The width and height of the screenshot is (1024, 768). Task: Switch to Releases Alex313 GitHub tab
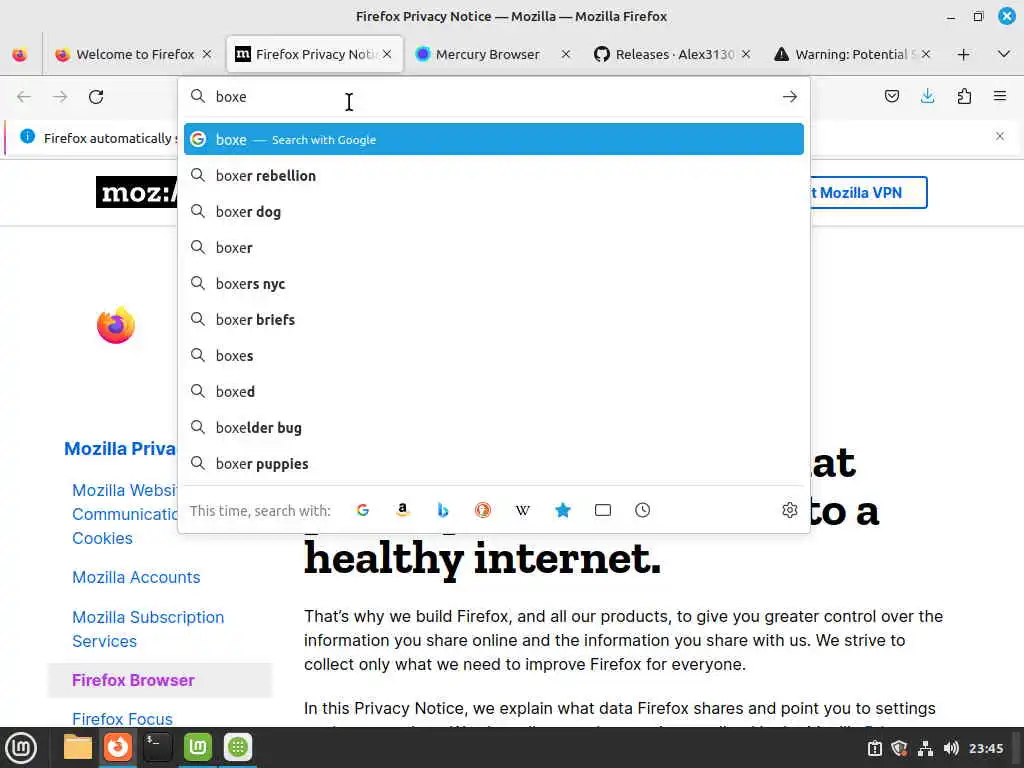point(673,54)
